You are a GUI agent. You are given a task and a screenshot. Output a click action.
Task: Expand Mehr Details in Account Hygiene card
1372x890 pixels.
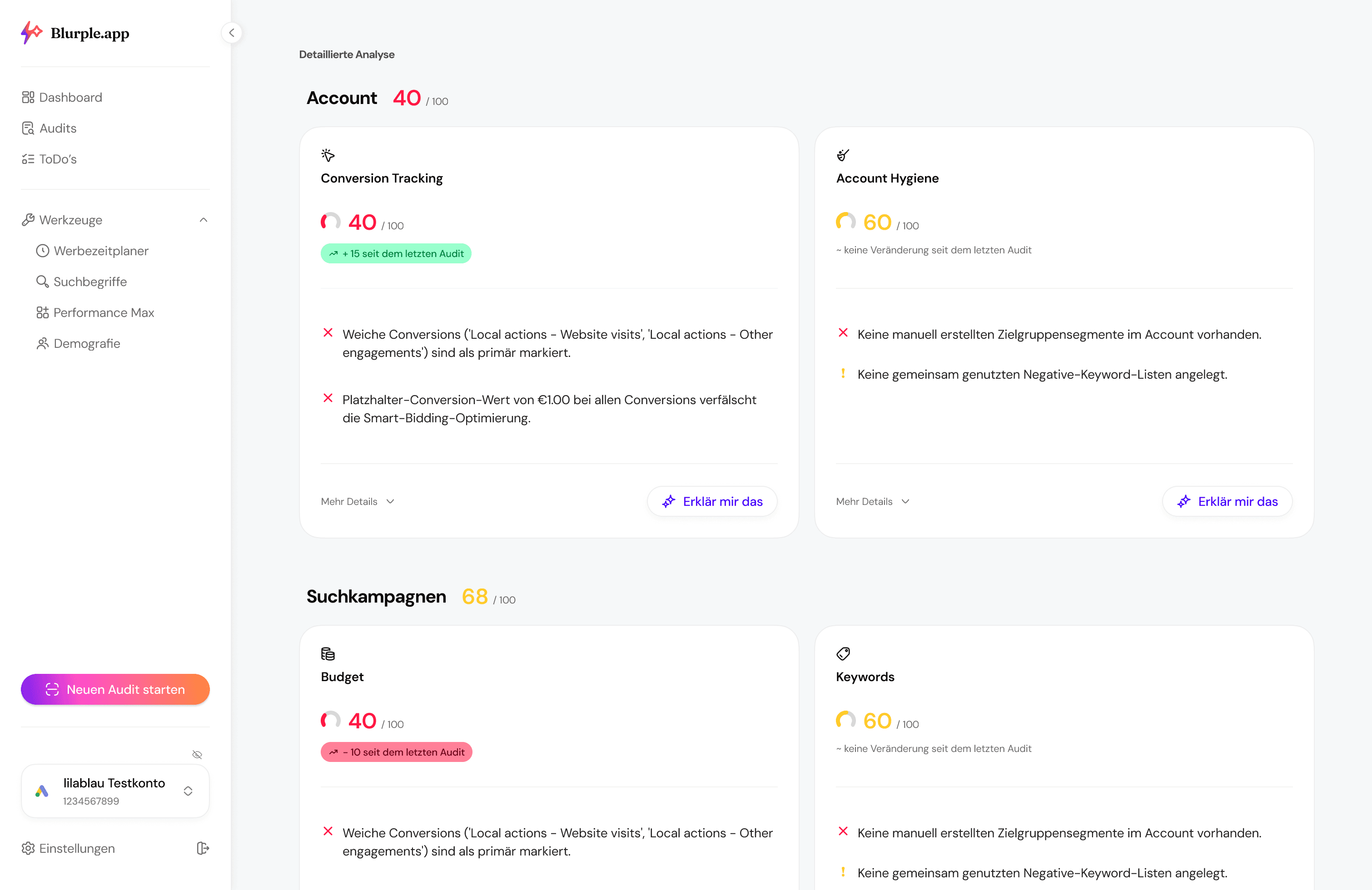click(x=873, y=502)
